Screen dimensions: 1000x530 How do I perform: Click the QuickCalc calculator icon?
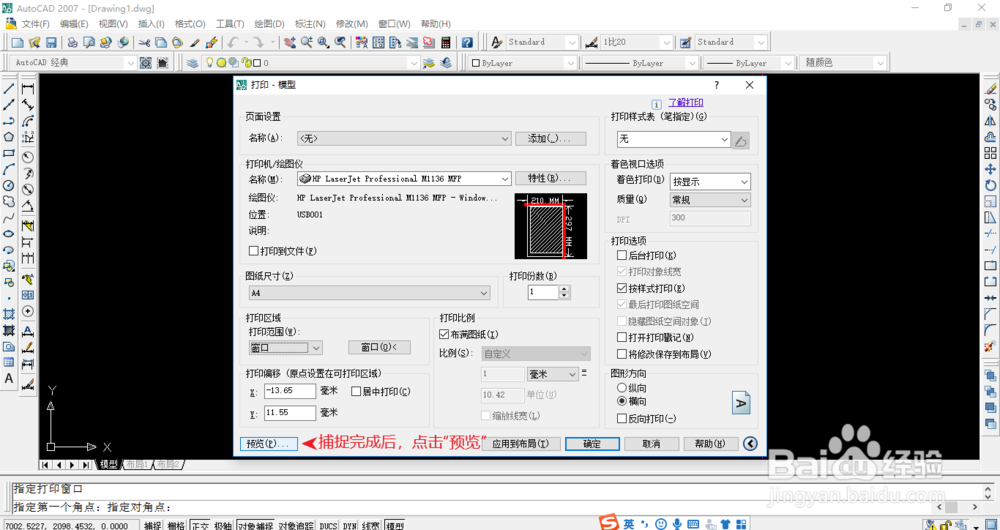coord(445,43)
